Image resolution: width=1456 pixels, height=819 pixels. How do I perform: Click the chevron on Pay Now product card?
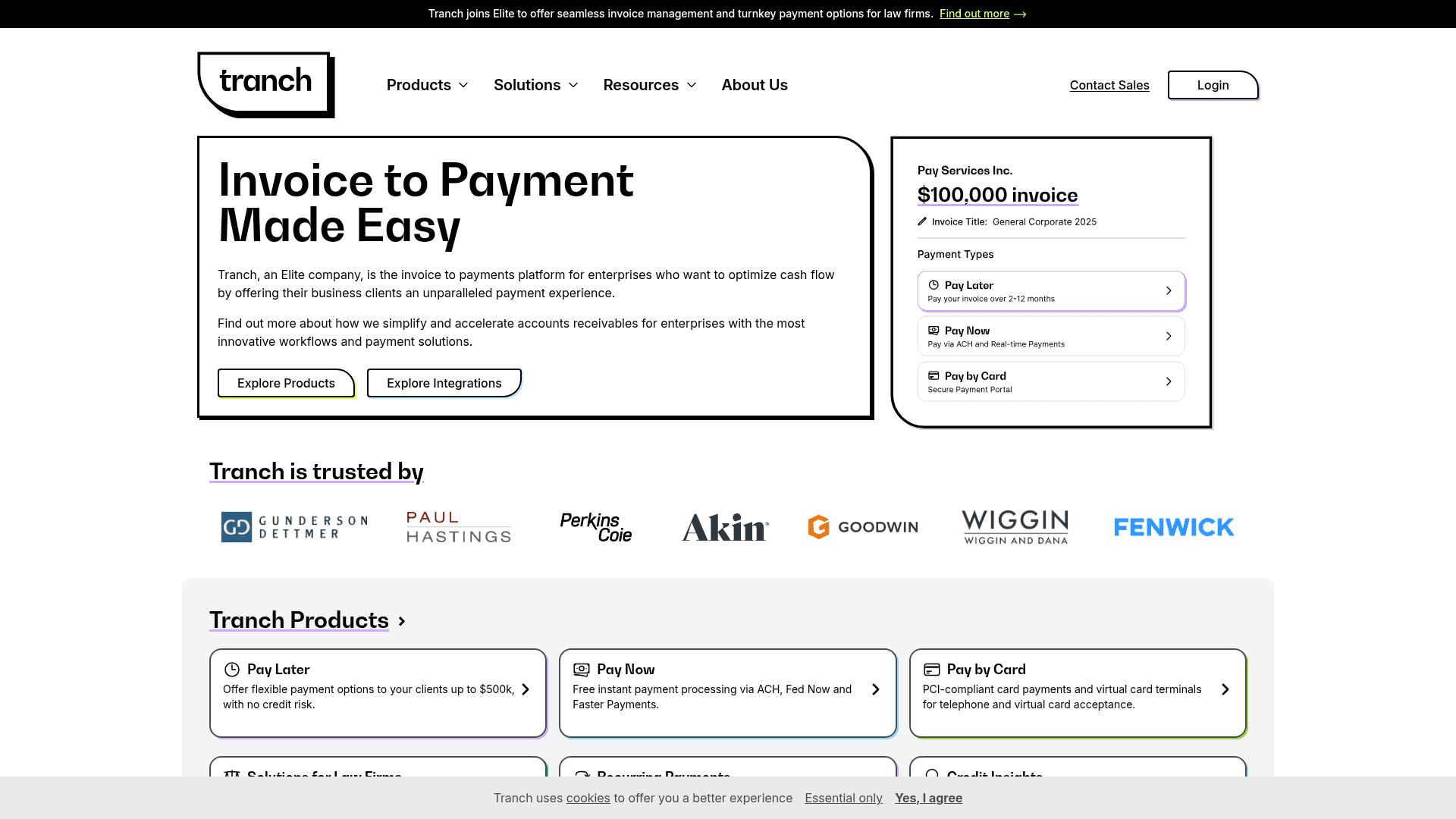pyautogui.click(x=876, y=689)
